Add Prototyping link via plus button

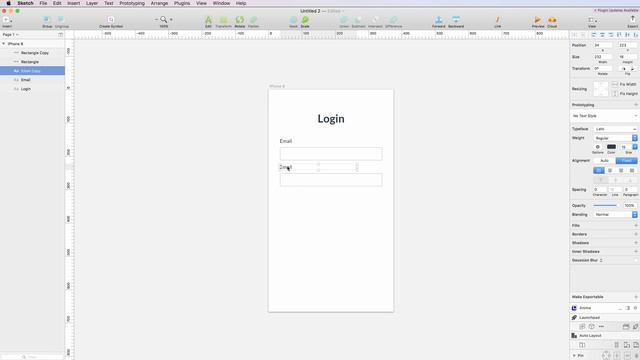point(636,105)
